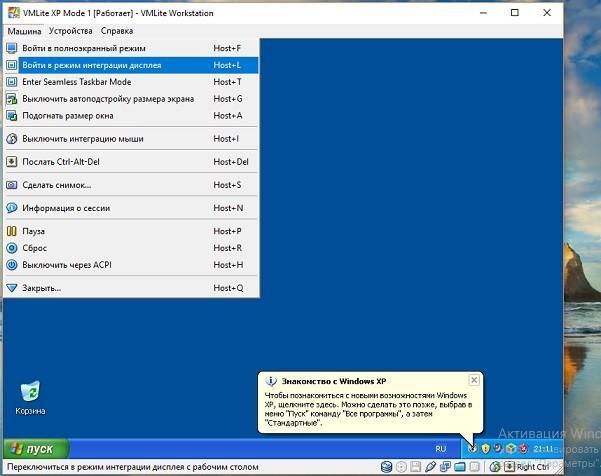Select 'Подогнать размер окна' menu entry

pos(131,116)
